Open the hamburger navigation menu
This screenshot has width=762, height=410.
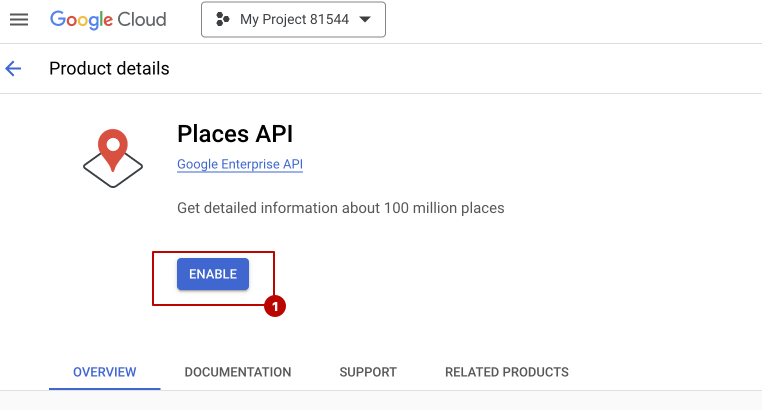19,19
